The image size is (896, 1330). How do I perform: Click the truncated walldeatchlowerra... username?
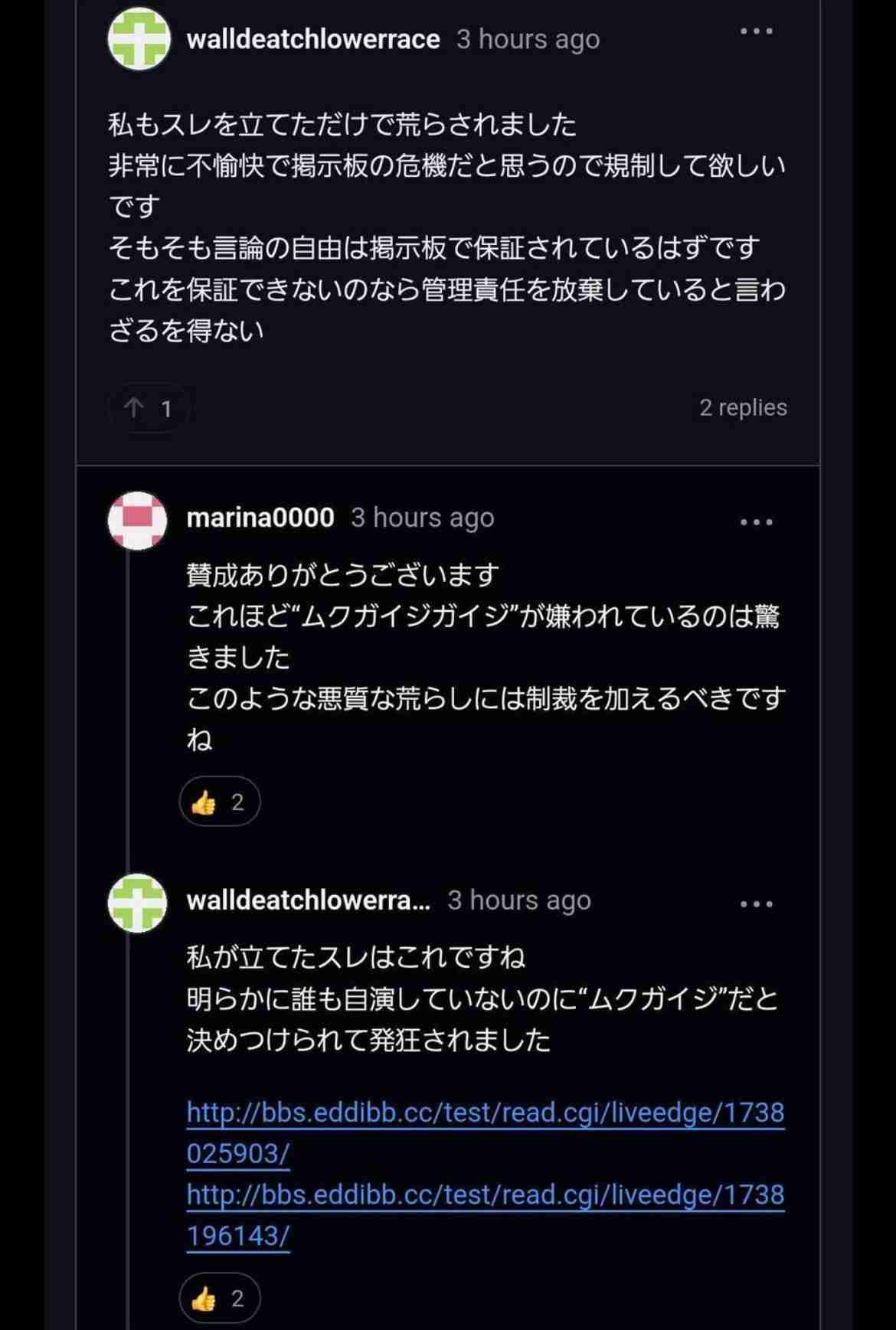pyautogui.click(x=308, y=900)
